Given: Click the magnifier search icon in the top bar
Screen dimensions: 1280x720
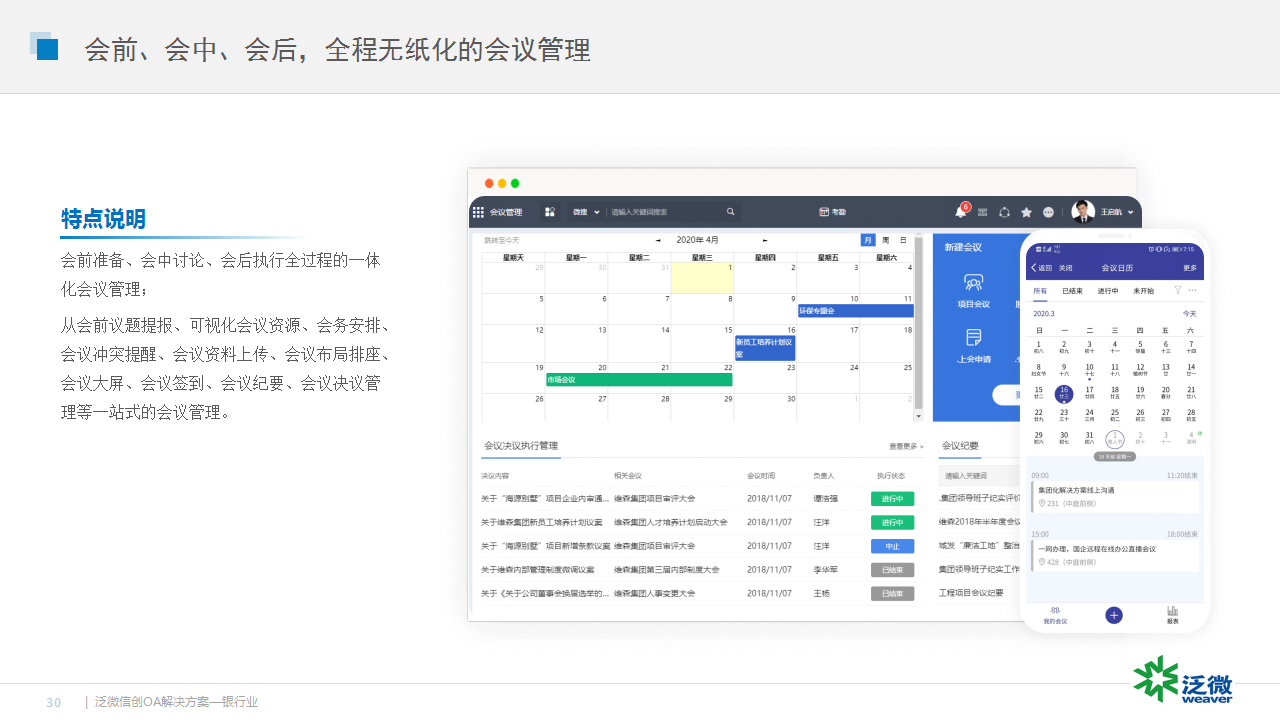Looking at the screenshot, I should point(730,212).
